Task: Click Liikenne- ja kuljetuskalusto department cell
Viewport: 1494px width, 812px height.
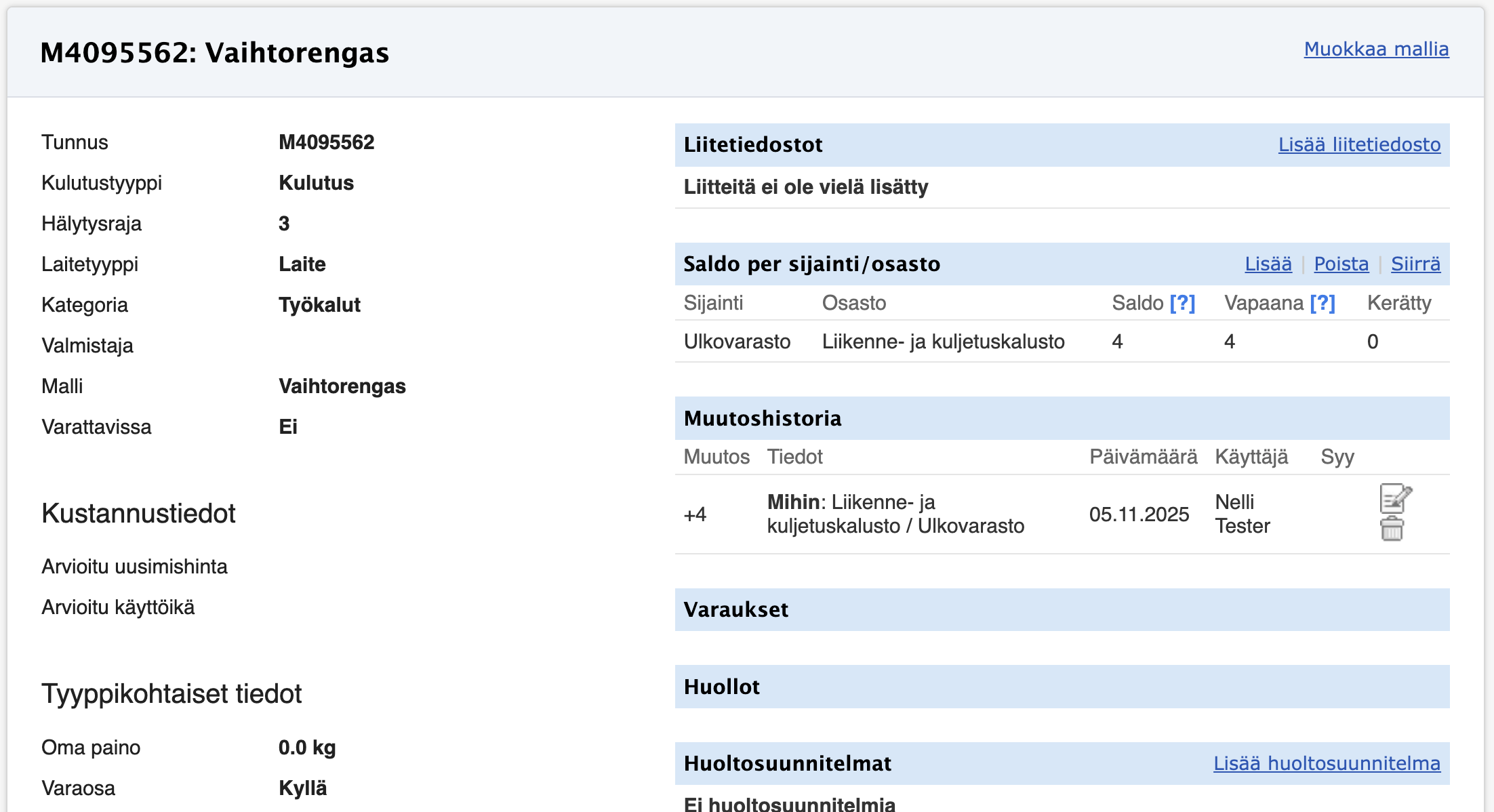Action: [x=943, y=342]
